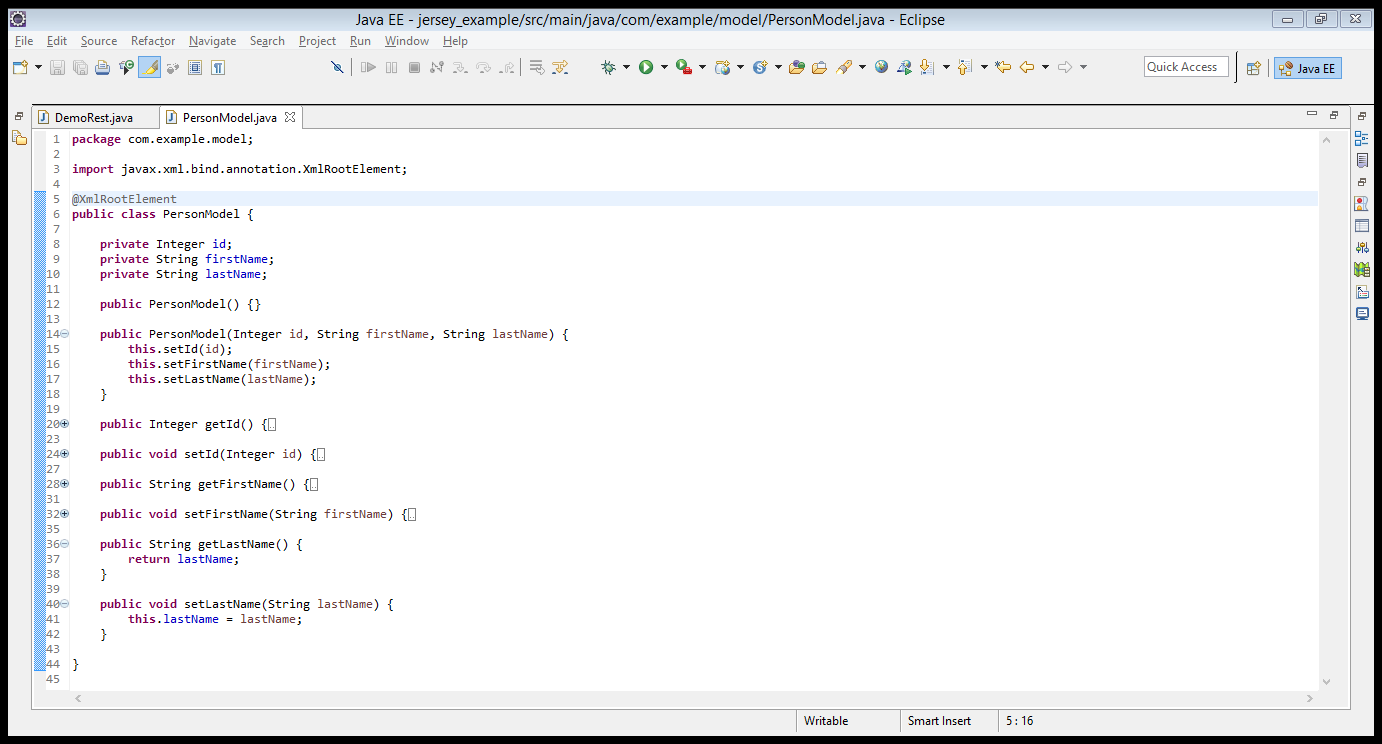Screen dimensions: 1382x744
Task: Open the Source menu
Action: click(x=99, y=41)
